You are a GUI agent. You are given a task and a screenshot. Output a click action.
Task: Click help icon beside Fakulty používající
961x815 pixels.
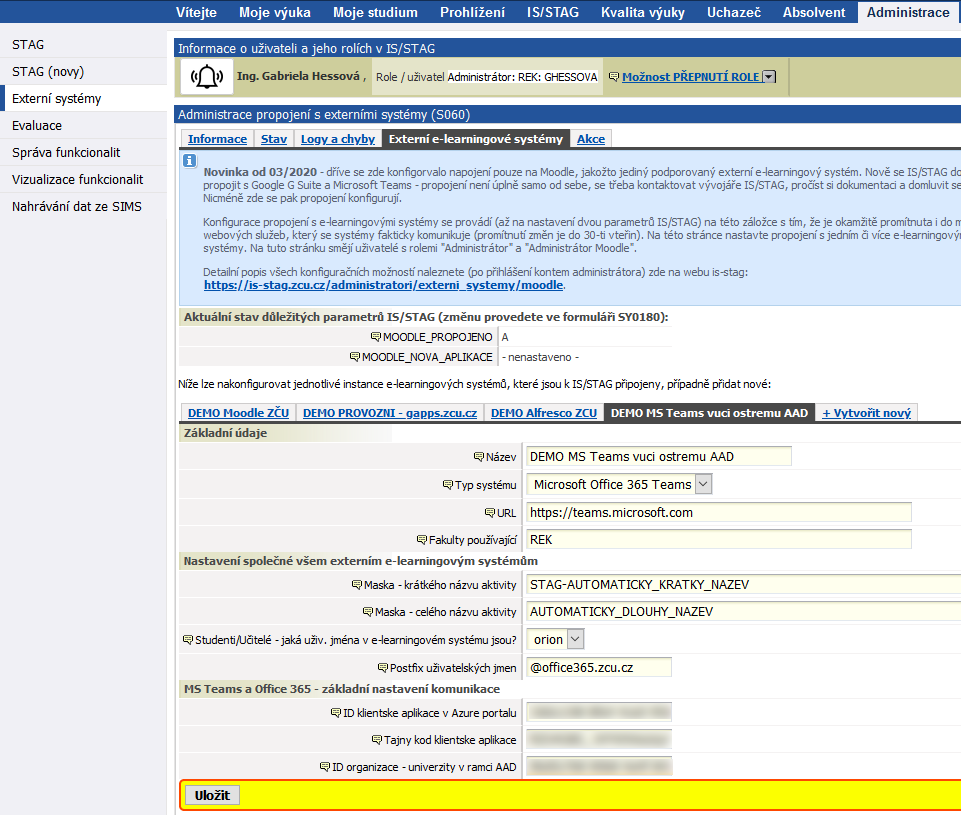point(422,539)
